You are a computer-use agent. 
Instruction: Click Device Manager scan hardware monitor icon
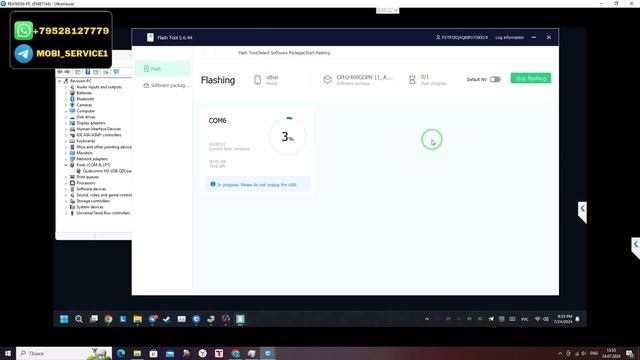click(116, 72)
